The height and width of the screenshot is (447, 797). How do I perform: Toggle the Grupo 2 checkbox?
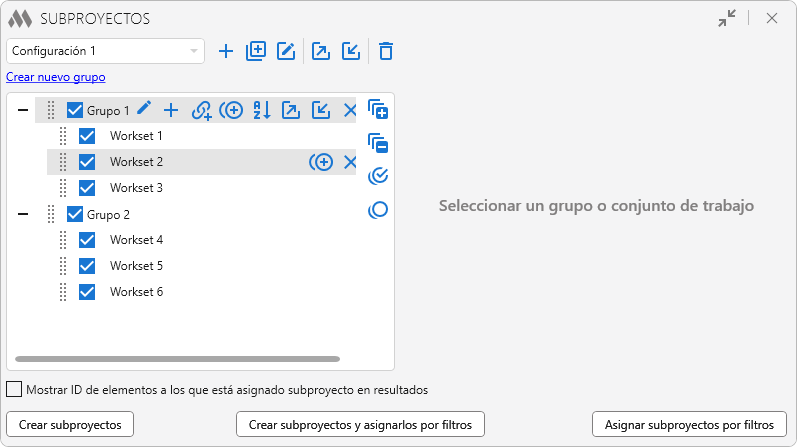pyautogui.click(x=75, y=214)
